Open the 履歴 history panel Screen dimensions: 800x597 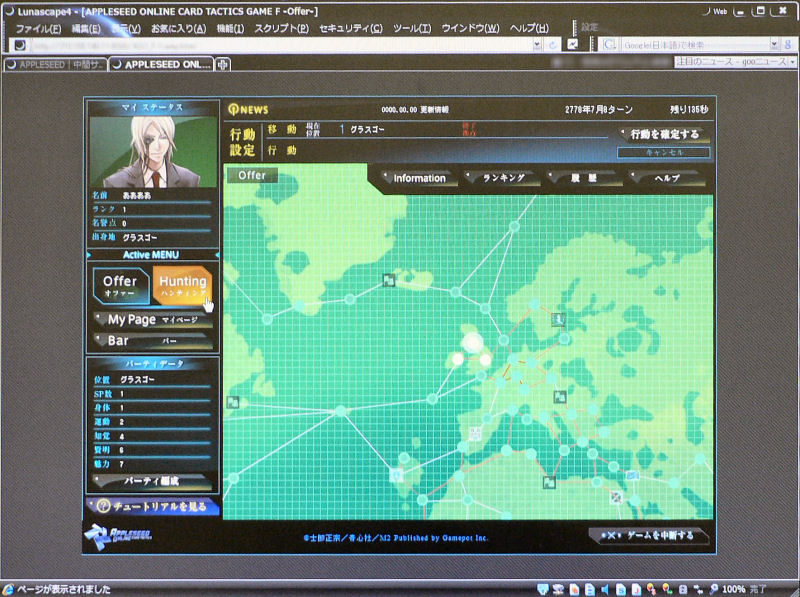click(583, 178)
